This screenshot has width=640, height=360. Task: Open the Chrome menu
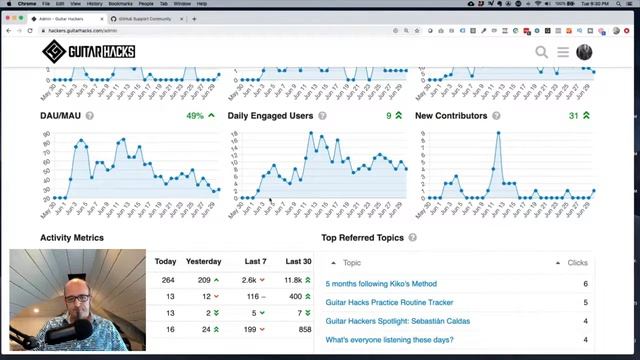click(x=27, y=4)
